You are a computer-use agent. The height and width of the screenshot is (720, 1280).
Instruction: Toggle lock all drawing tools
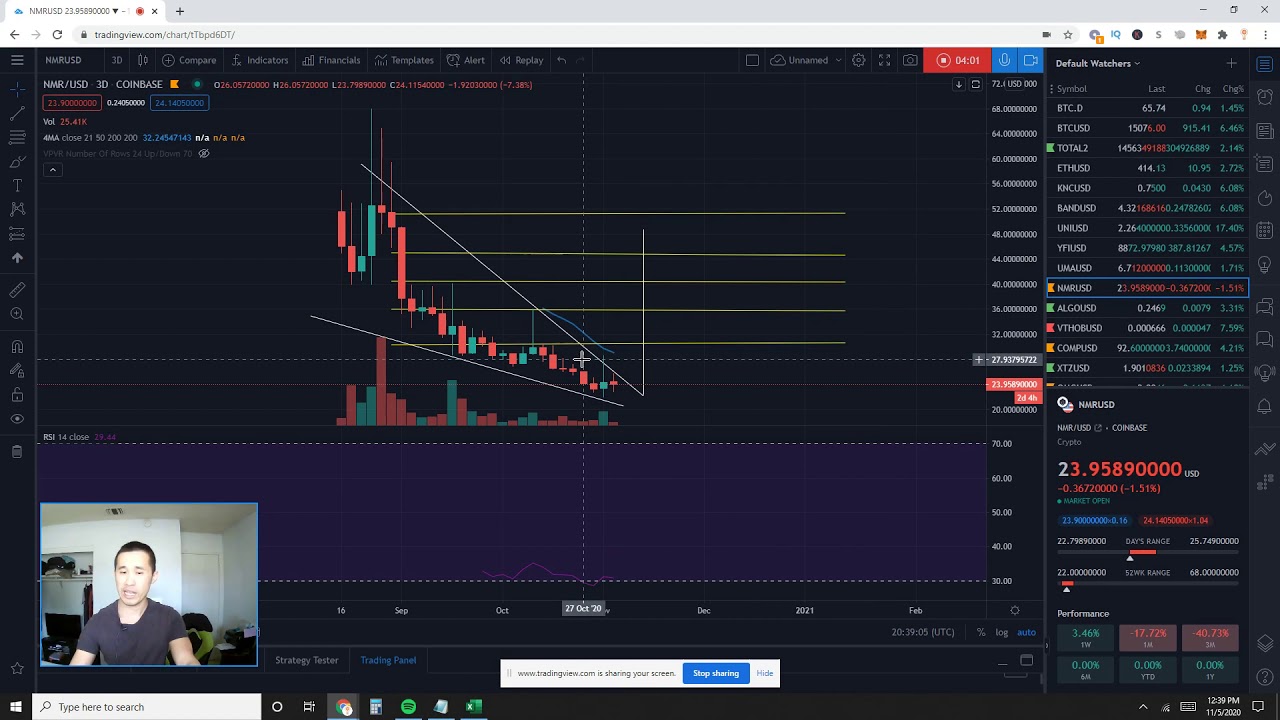17,395
